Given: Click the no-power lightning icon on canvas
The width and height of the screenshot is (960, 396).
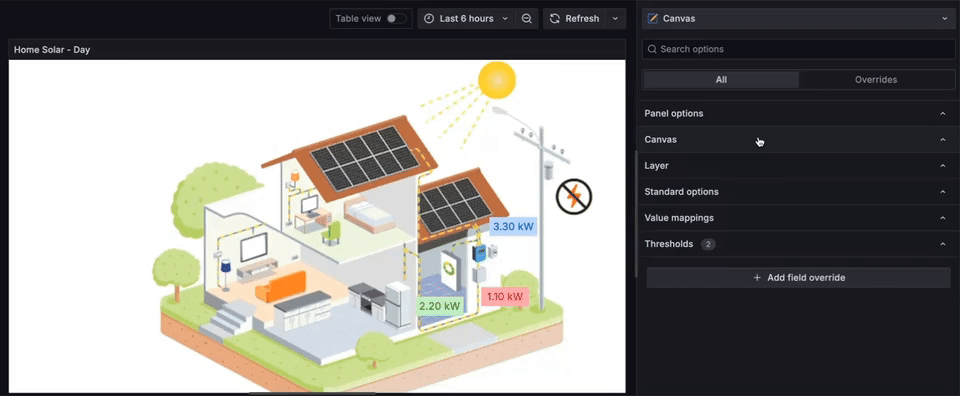Looking at the screenshot, I should (574, 197).
